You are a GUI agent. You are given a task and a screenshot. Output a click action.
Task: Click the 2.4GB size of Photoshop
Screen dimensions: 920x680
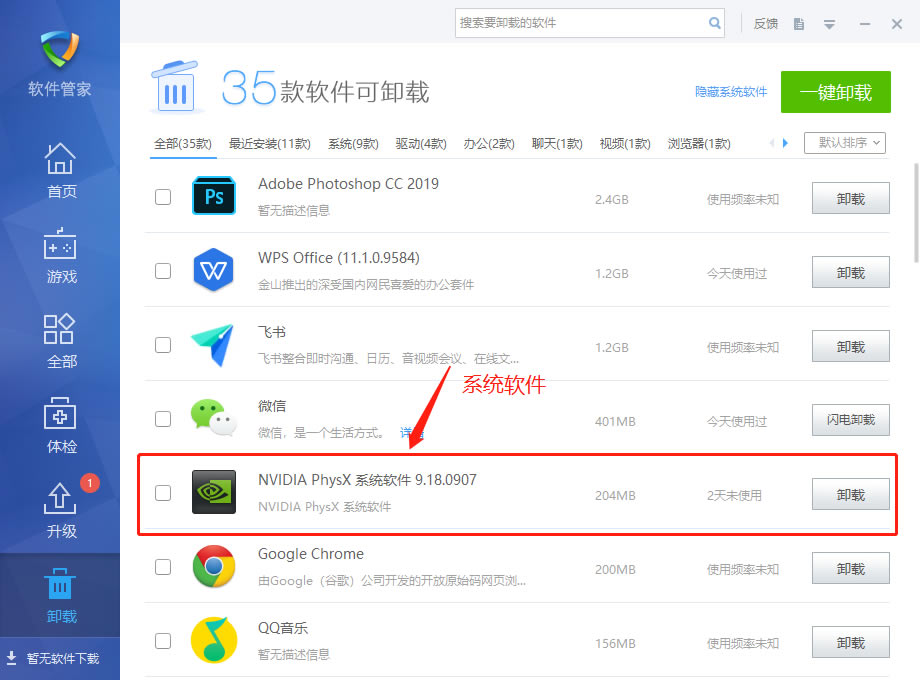pos(611,199)
